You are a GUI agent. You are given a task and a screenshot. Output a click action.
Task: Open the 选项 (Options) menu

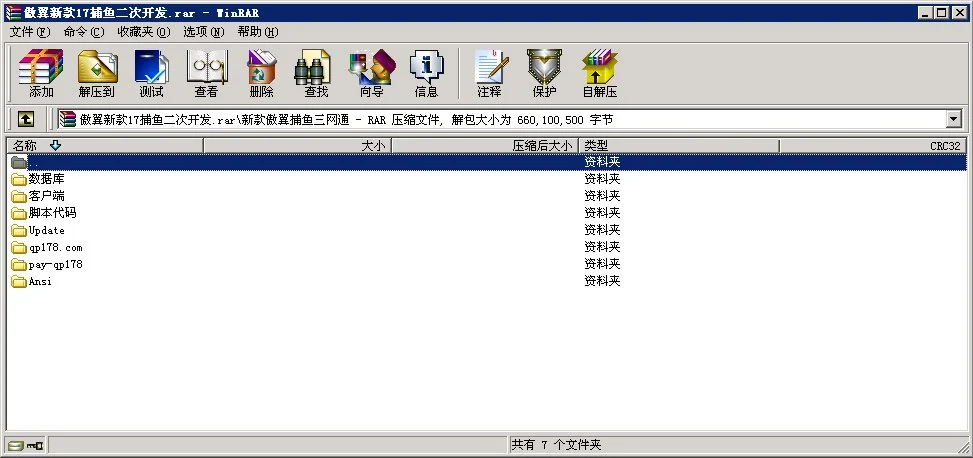click(203, 32)
